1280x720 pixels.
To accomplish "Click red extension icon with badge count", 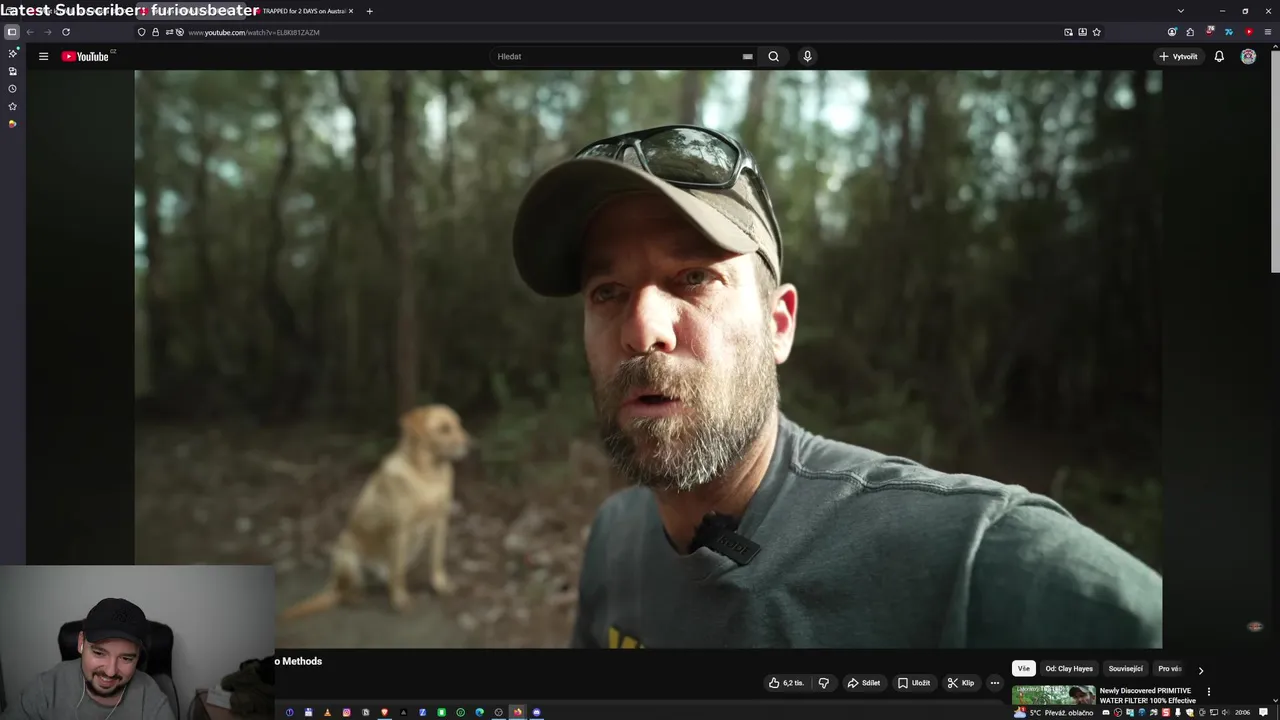I will pos(1210,32).
